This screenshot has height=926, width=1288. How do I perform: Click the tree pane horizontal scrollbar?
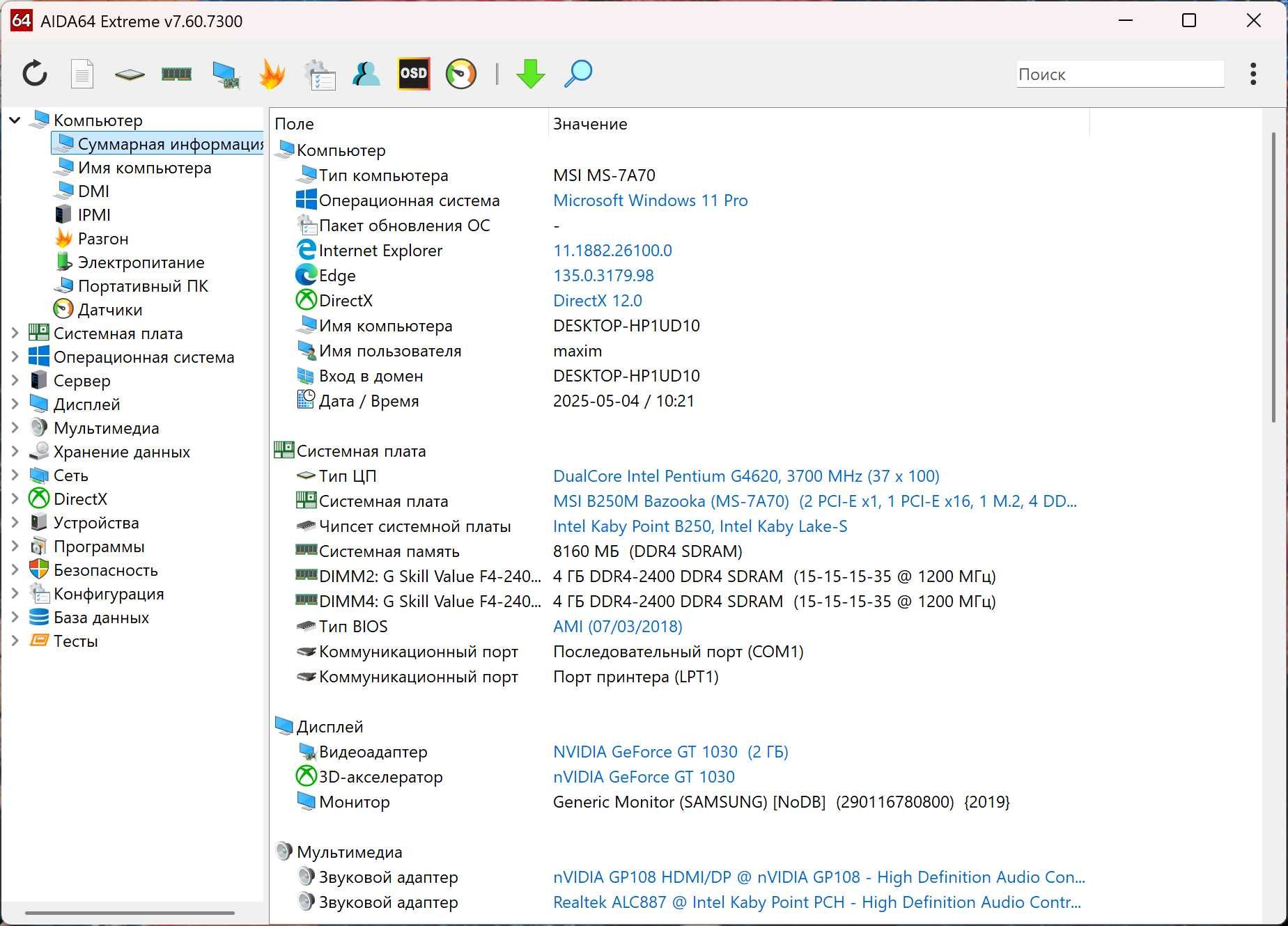130,913
